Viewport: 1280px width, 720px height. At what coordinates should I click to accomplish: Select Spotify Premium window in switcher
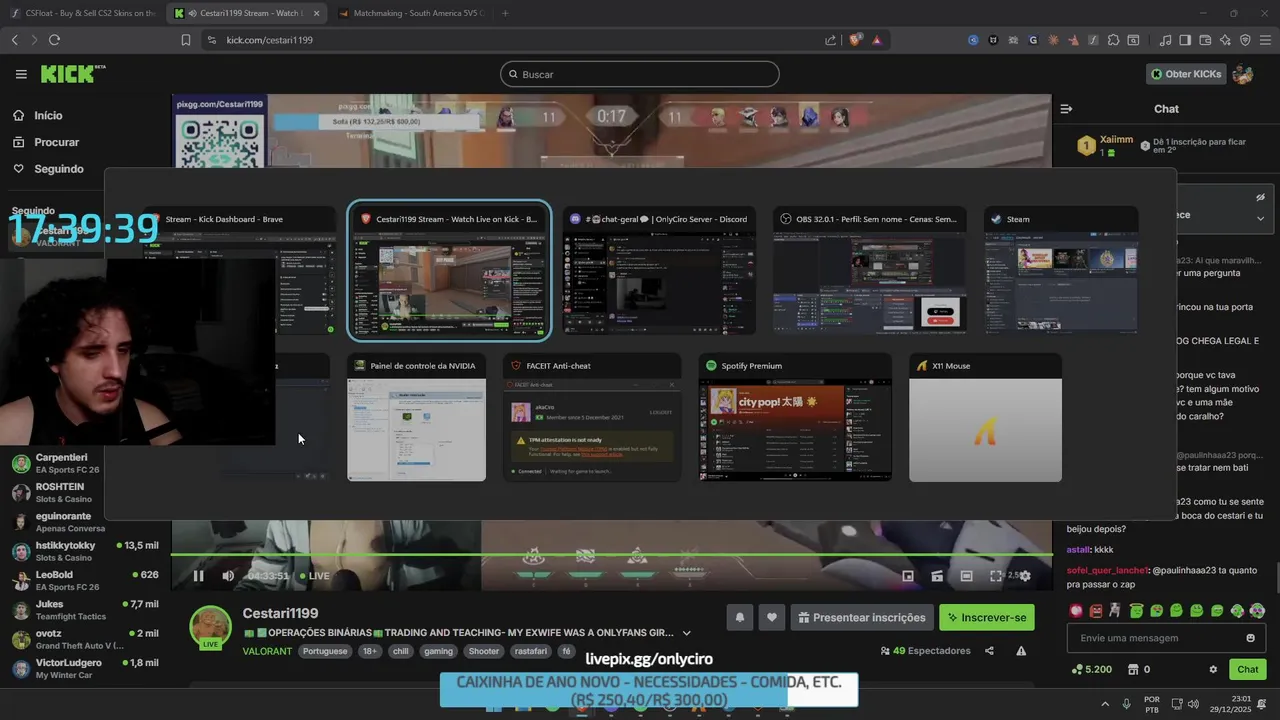tap(795, 418)
